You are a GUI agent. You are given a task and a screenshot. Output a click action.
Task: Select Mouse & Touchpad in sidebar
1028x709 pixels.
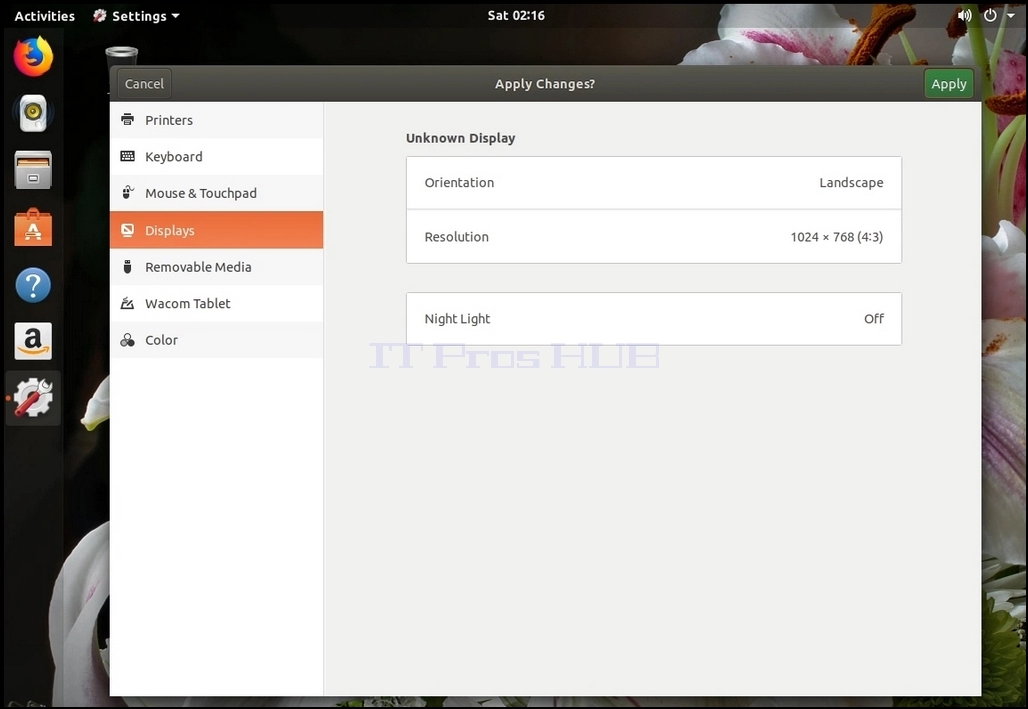point(216,193)
